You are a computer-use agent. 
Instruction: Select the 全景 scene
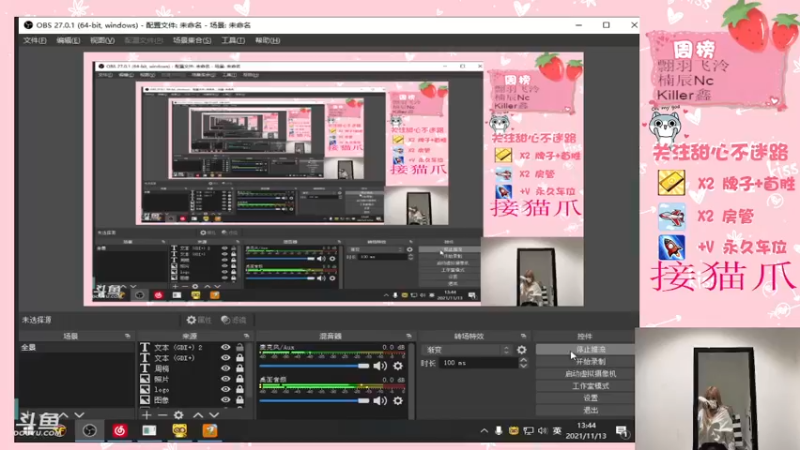tap(77, 347)
